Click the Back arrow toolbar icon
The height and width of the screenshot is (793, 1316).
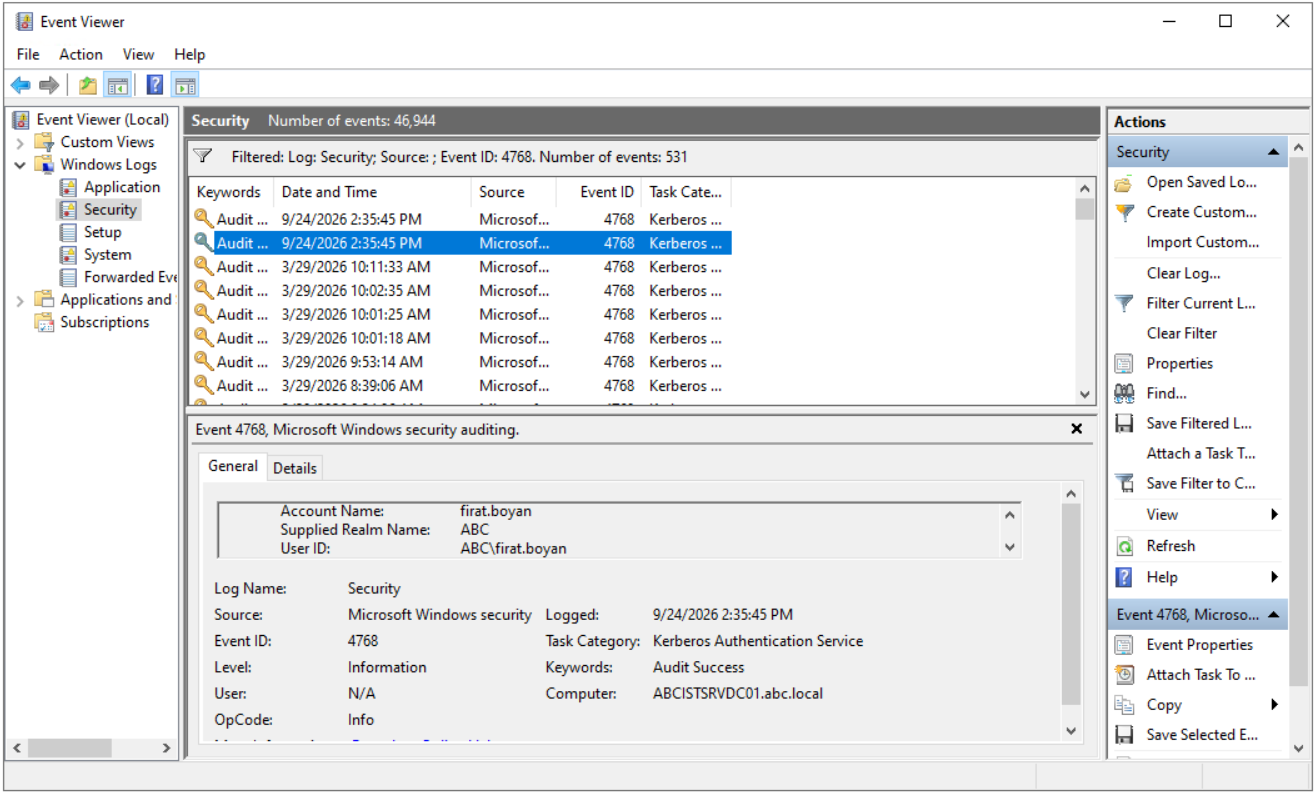pos(20,85)
